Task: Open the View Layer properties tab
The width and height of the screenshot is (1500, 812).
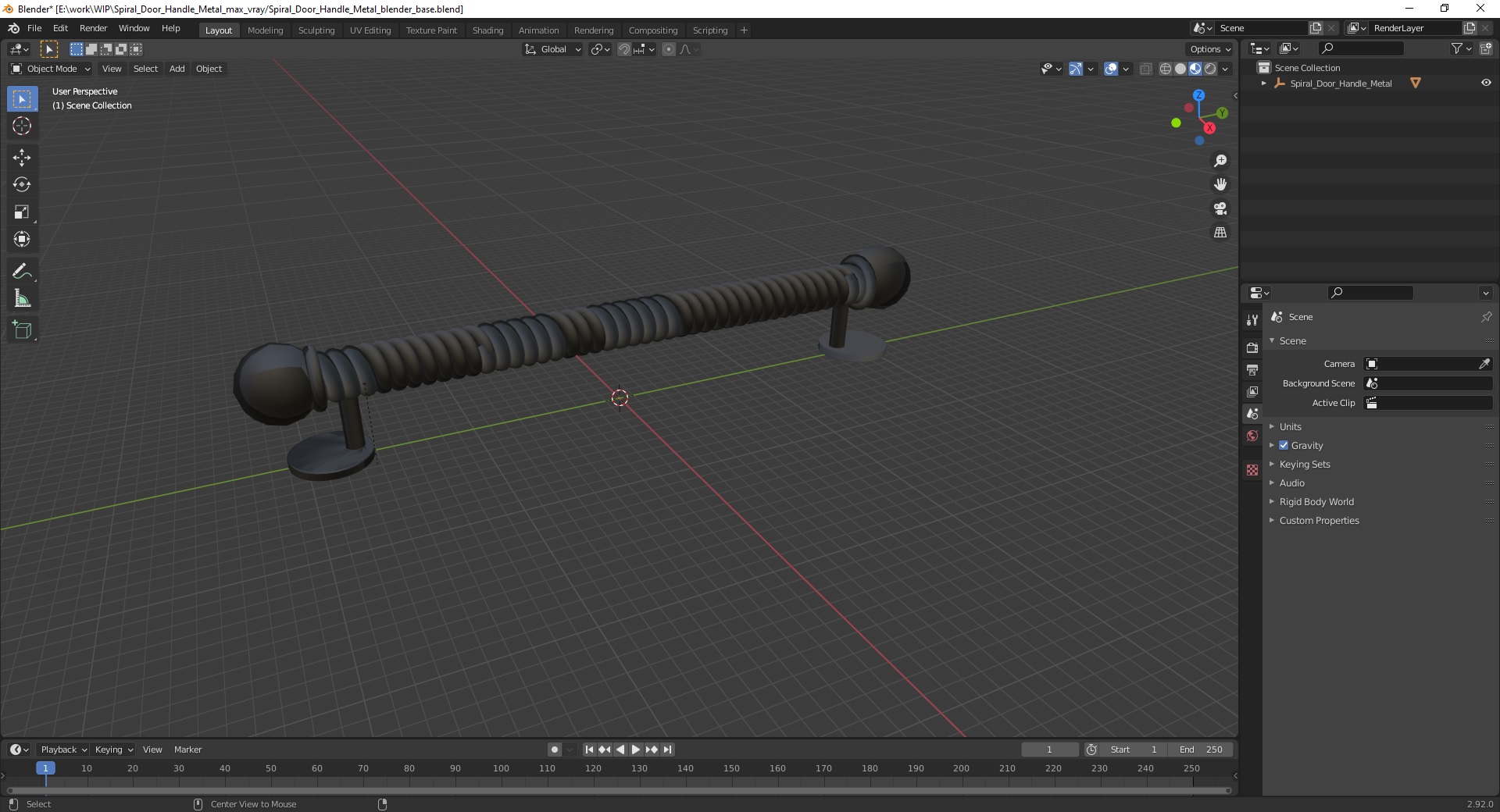Action: click(1252, 391)
